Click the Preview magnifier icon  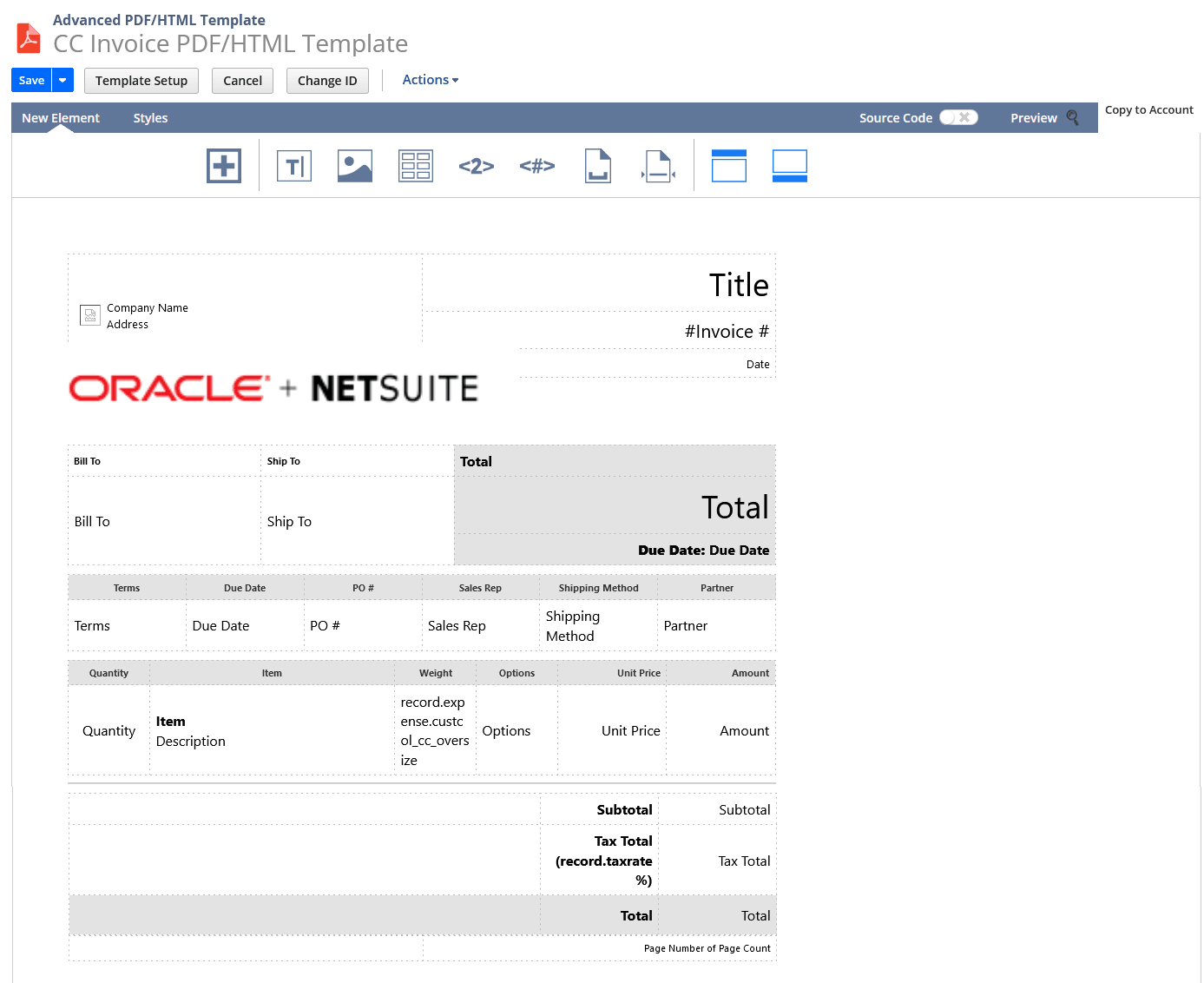tap(1073, 118)
